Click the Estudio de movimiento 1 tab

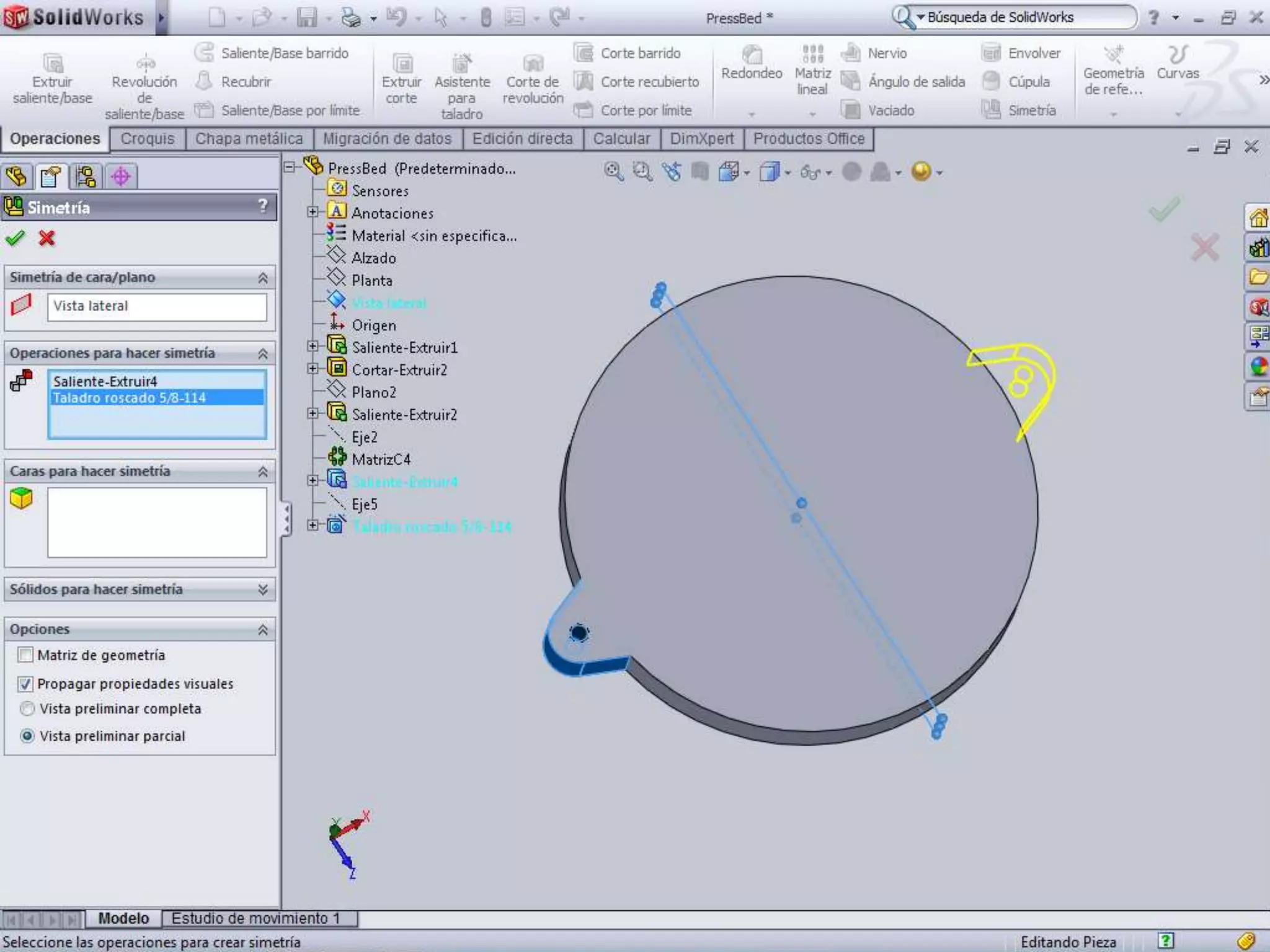click(255, 919)
